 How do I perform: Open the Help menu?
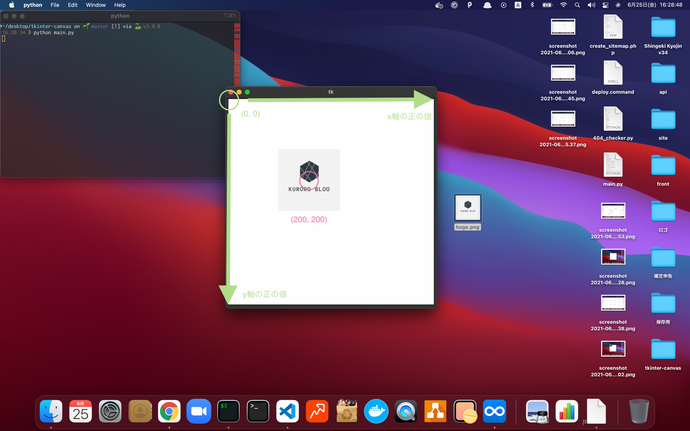[x=120, y=5]
